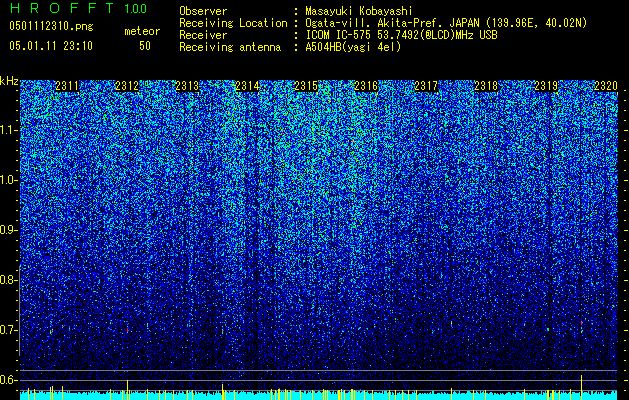Select the ICOM IC-575 receiver text
629x400 pixels.
[x=401, y=35]
